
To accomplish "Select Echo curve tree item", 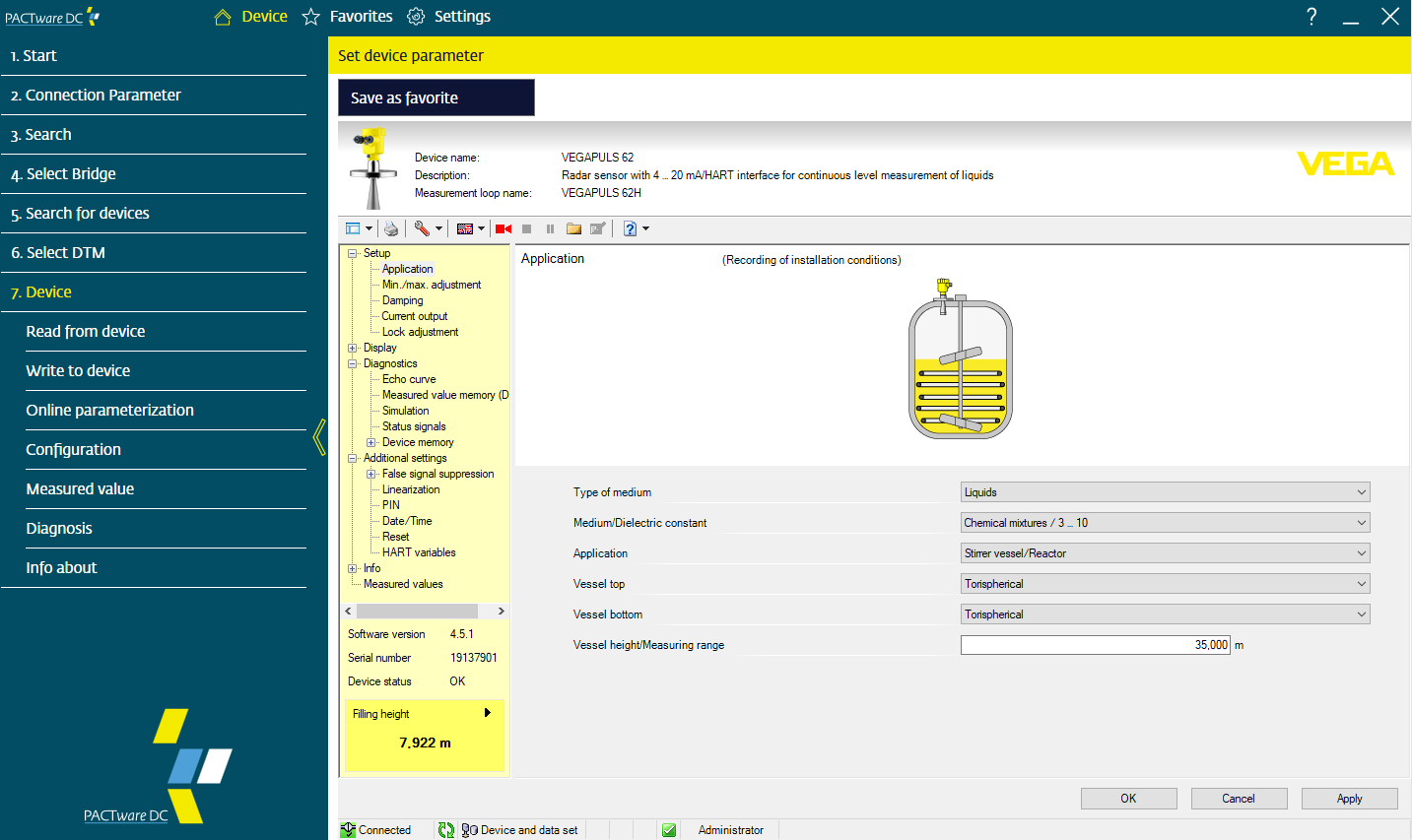I will coord(409,379).
